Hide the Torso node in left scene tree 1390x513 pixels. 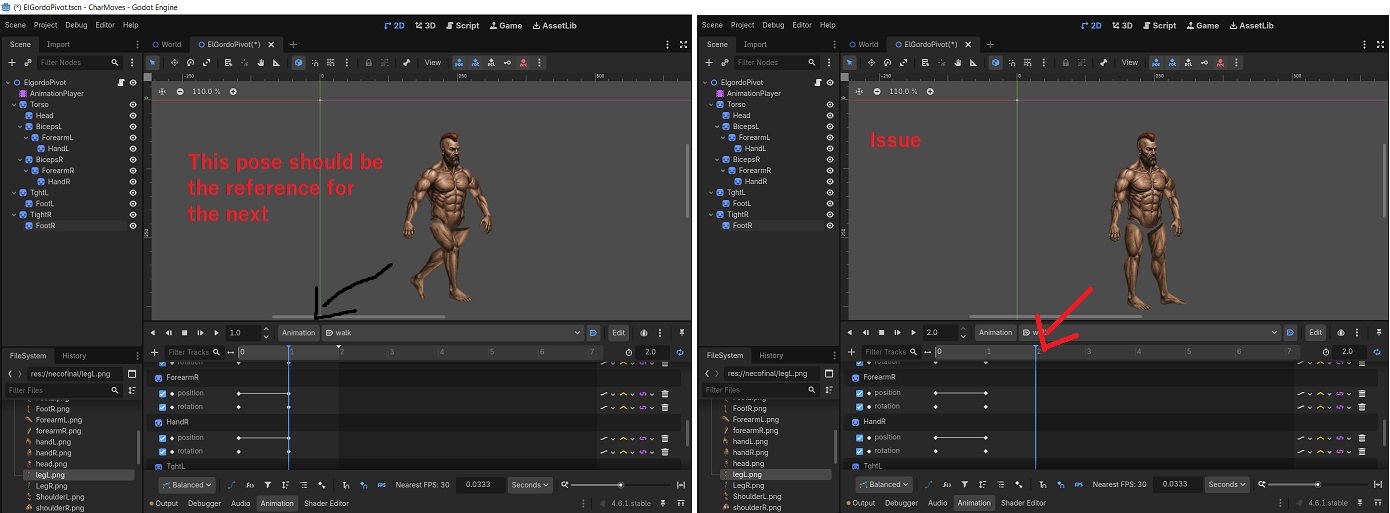click(x=132, y=104)
